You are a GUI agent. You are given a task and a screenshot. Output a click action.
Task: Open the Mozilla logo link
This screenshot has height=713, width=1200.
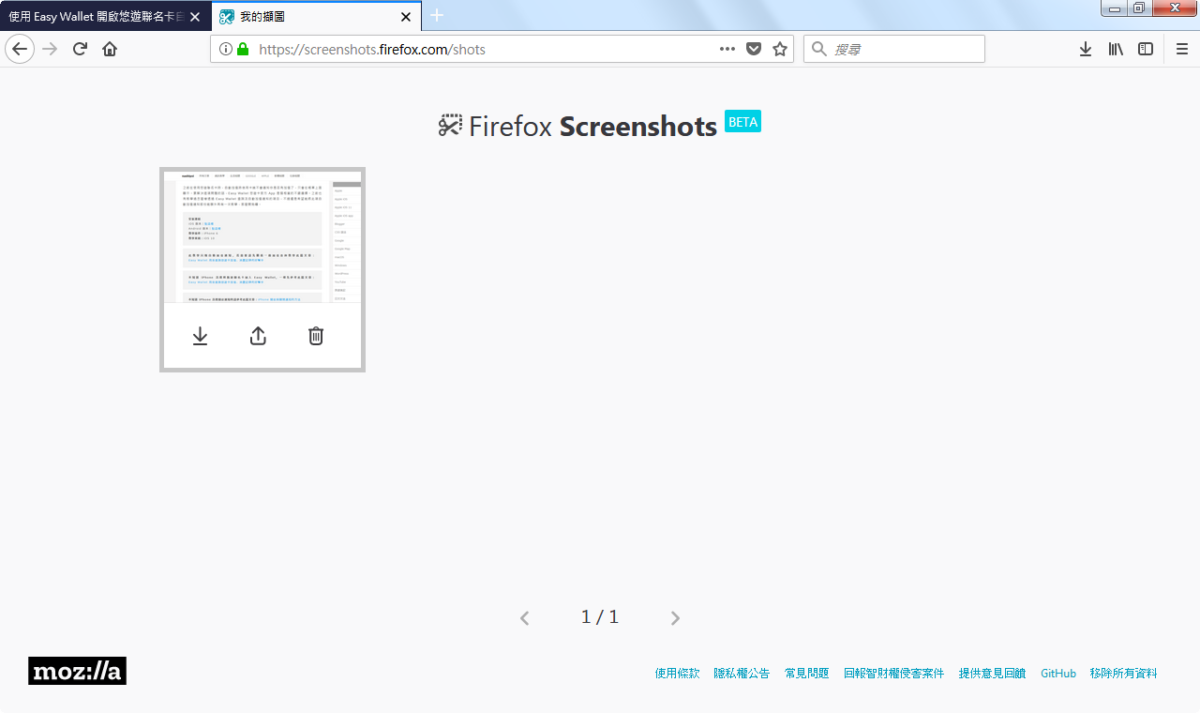(x=77, y=671)
